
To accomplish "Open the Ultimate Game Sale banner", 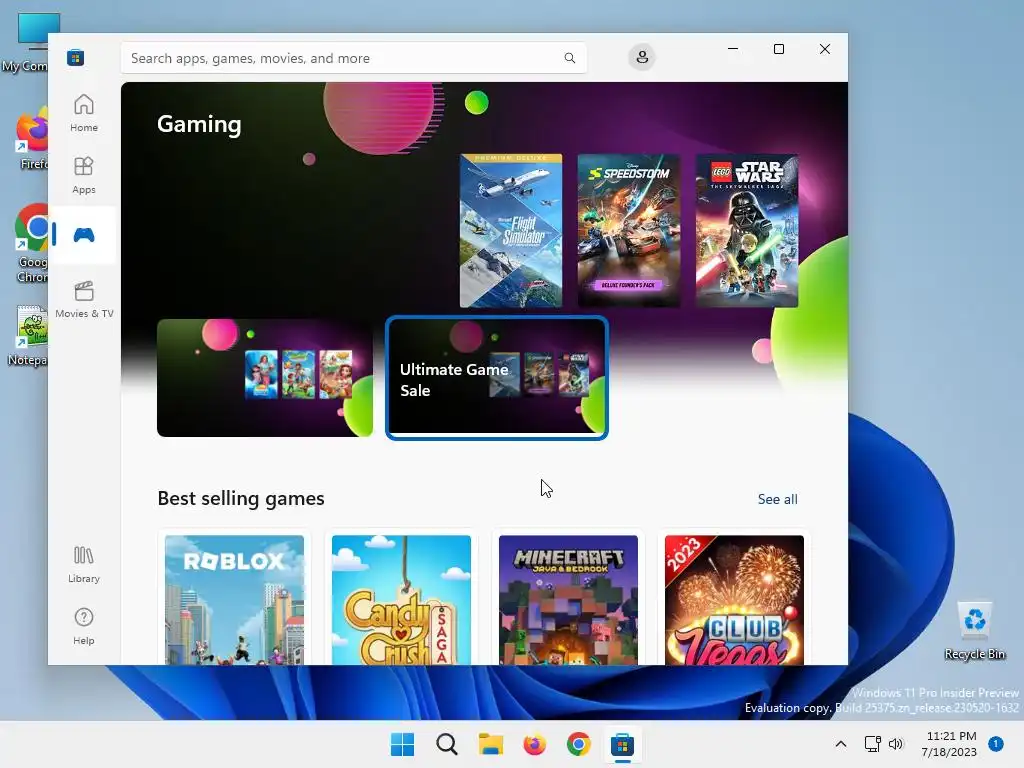I will [497, 378].
